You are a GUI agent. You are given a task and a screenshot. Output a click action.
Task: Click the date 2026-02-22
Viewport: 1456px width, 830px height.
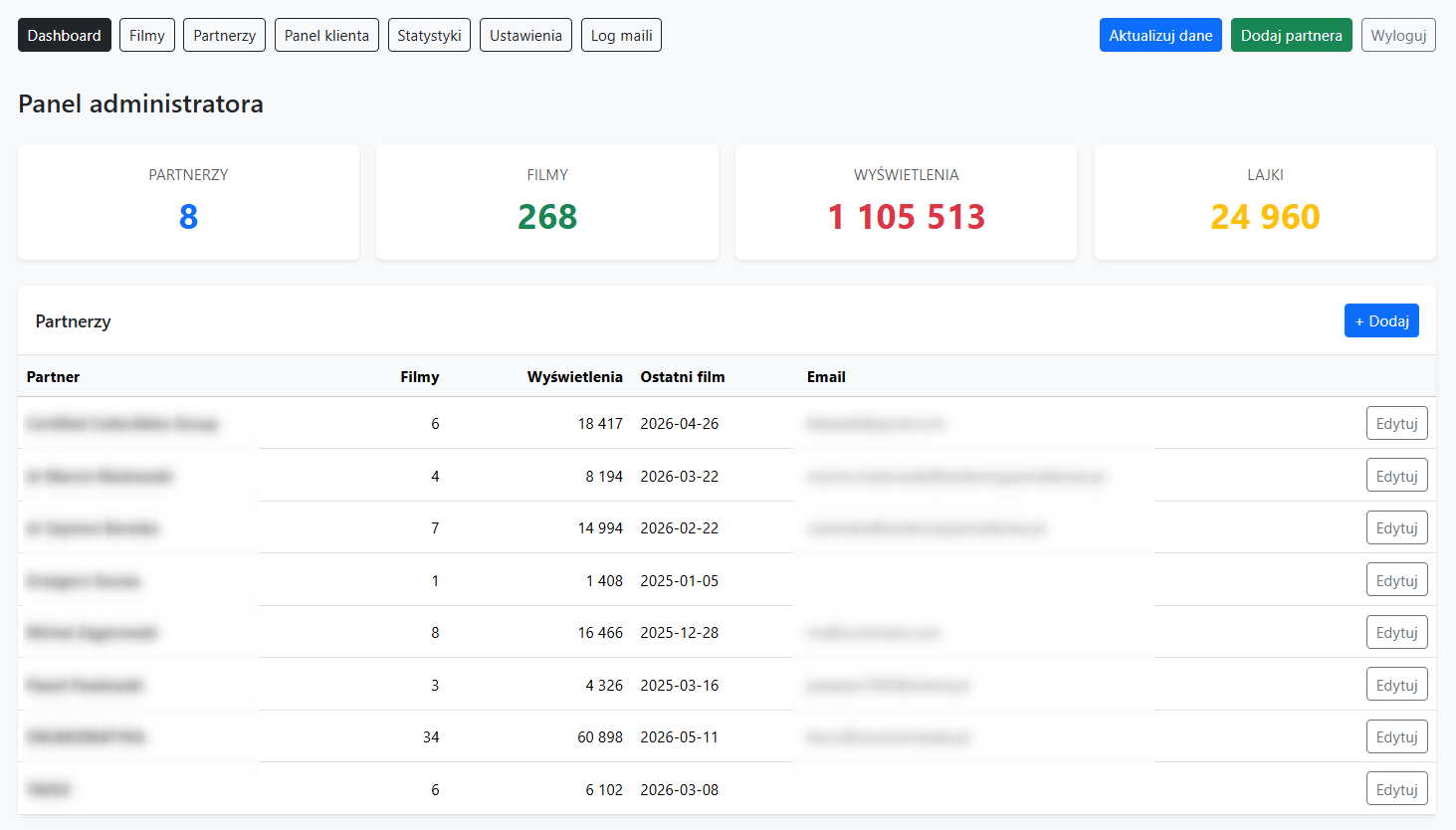tap(680, 528)
